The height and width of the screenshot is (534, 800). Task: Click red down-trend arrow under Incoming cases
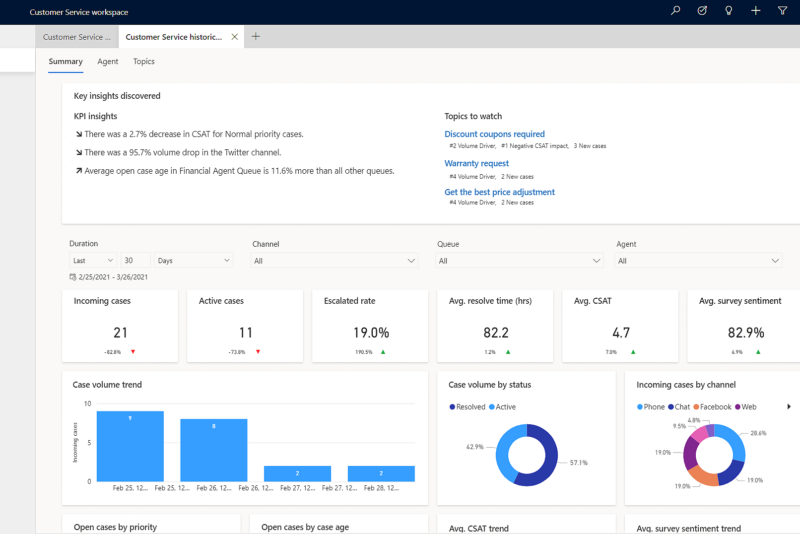[133, 351]
